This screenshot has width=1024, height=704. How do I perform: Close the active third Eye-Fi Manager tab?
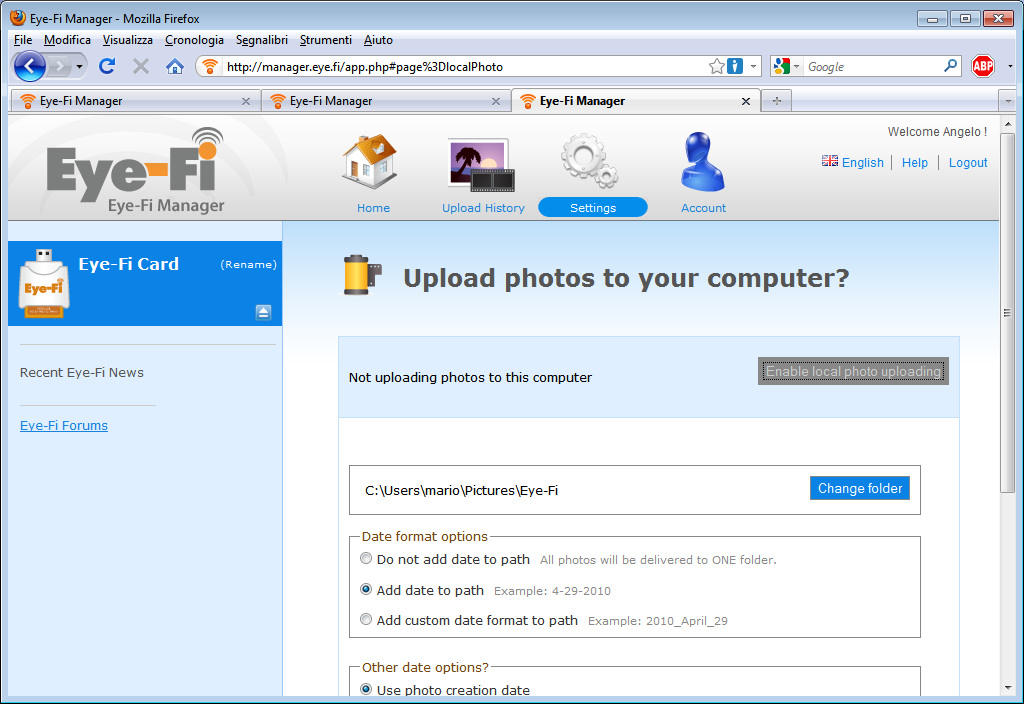coord(746,101)
